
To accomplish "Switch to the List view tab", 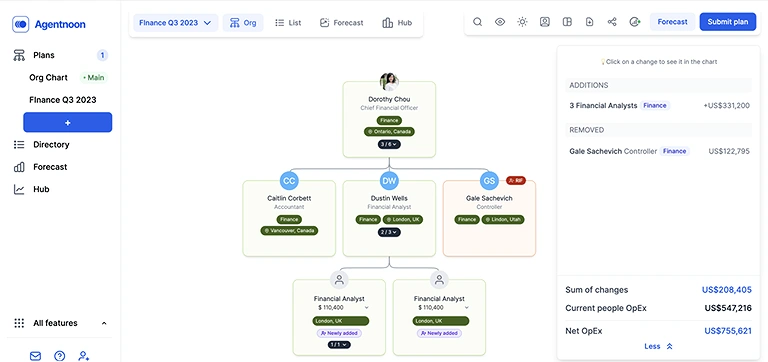I will tap(288, 23).
